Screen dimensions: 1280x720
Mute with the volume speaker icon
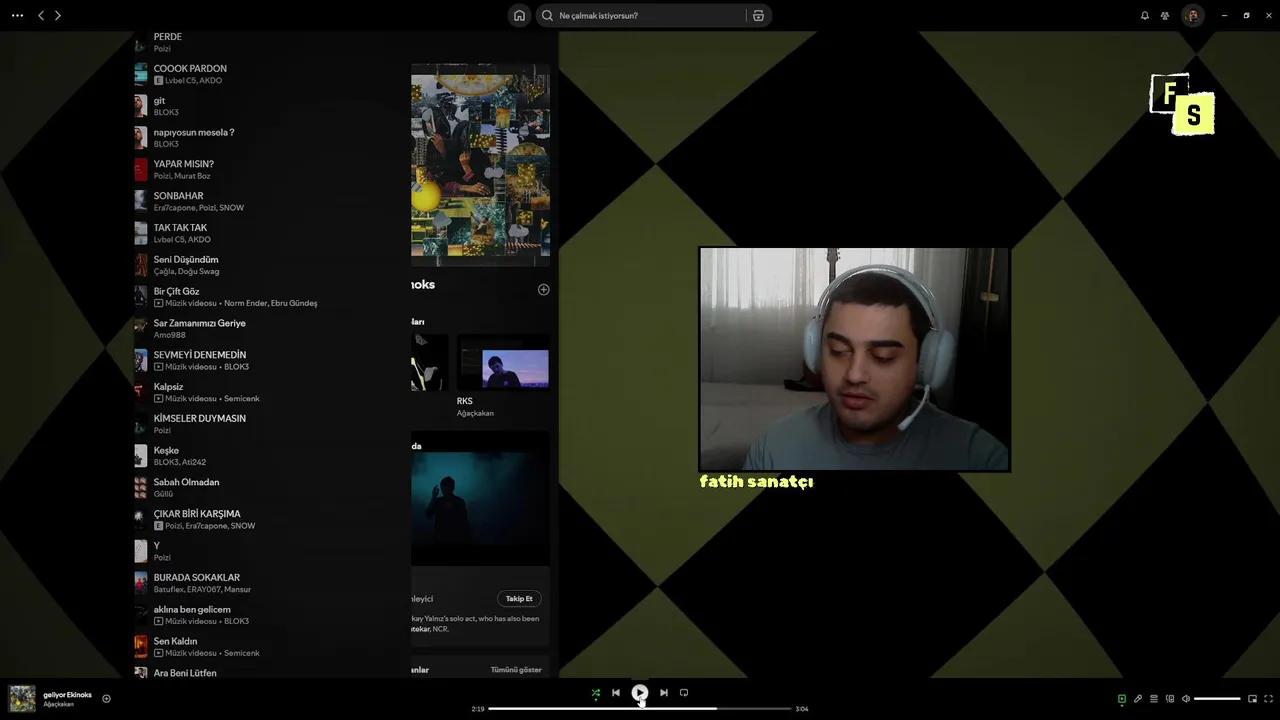point(1186,699)
